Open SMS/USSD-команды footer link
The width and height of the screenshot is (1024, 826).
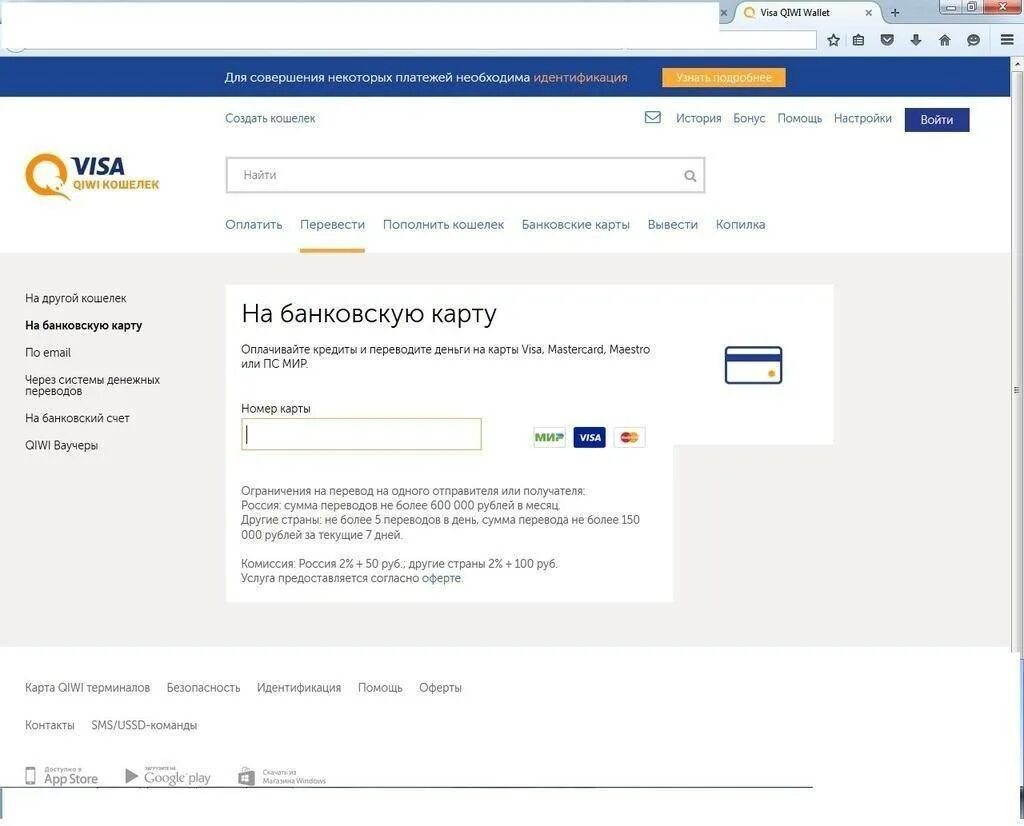coord(144,725)
